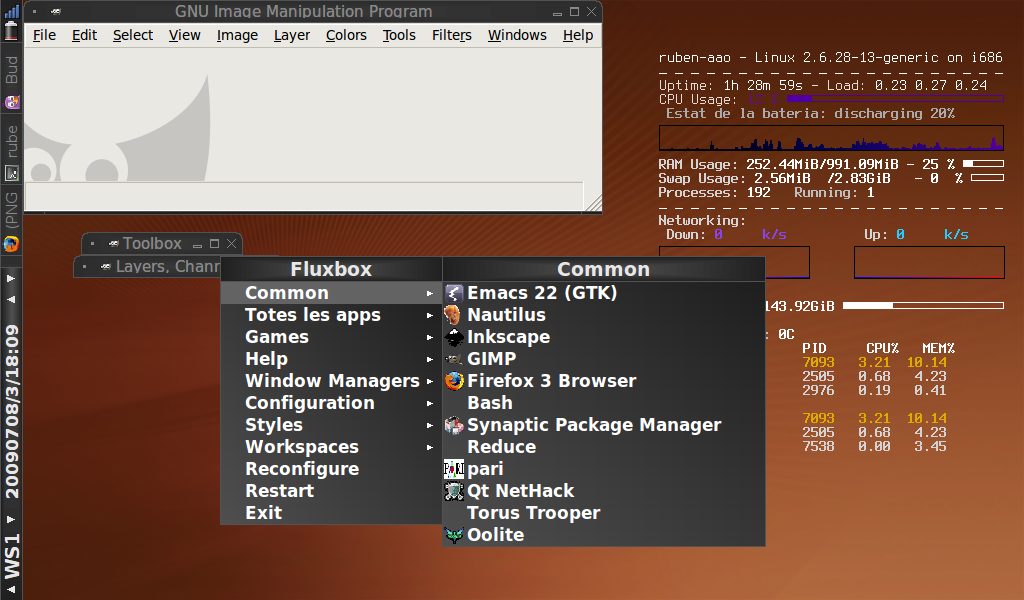Viewport: 1024px width, 600px height.
Task: Start Oolite from the Common menu
Action: [x=603, y=535]
